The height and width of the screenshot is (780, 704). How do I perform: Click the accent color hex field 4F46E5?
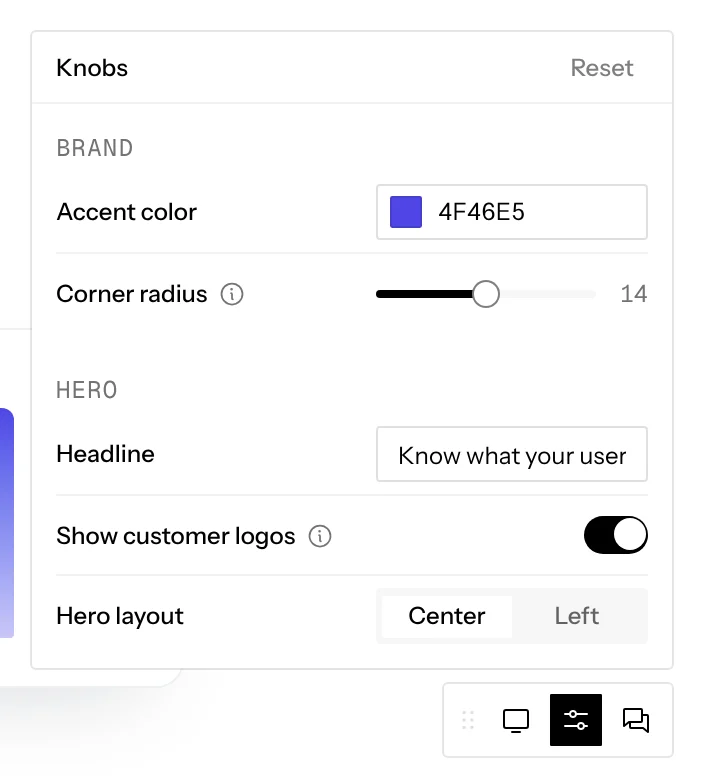[x=511, y=212]
